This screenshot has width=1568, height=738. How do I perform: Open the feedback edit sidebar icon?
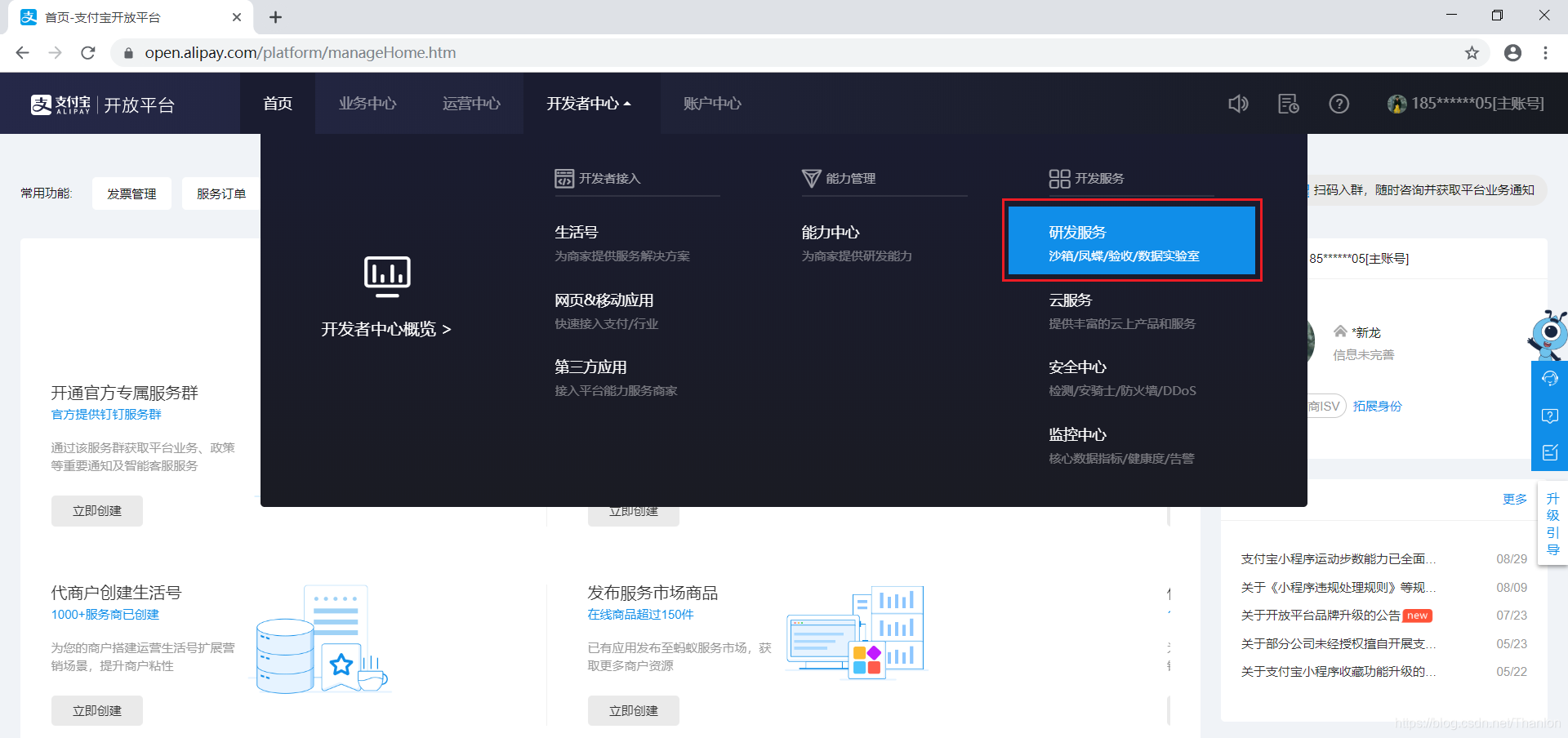coord(1549,453)
